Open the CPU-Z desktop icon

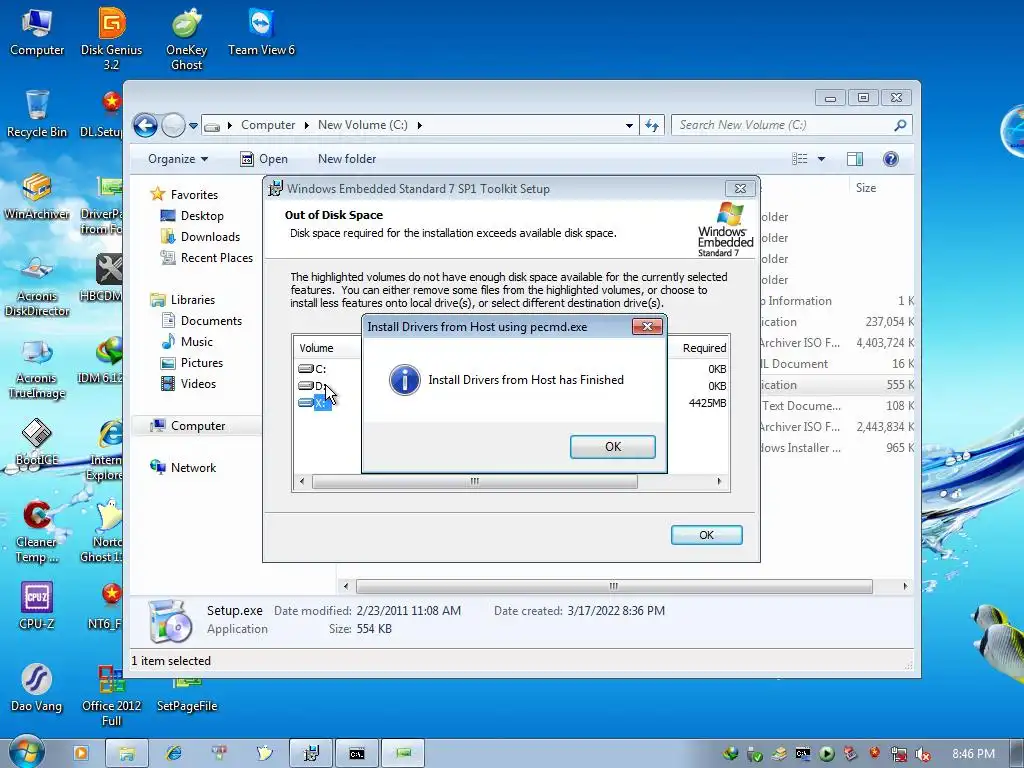[37, 606]
